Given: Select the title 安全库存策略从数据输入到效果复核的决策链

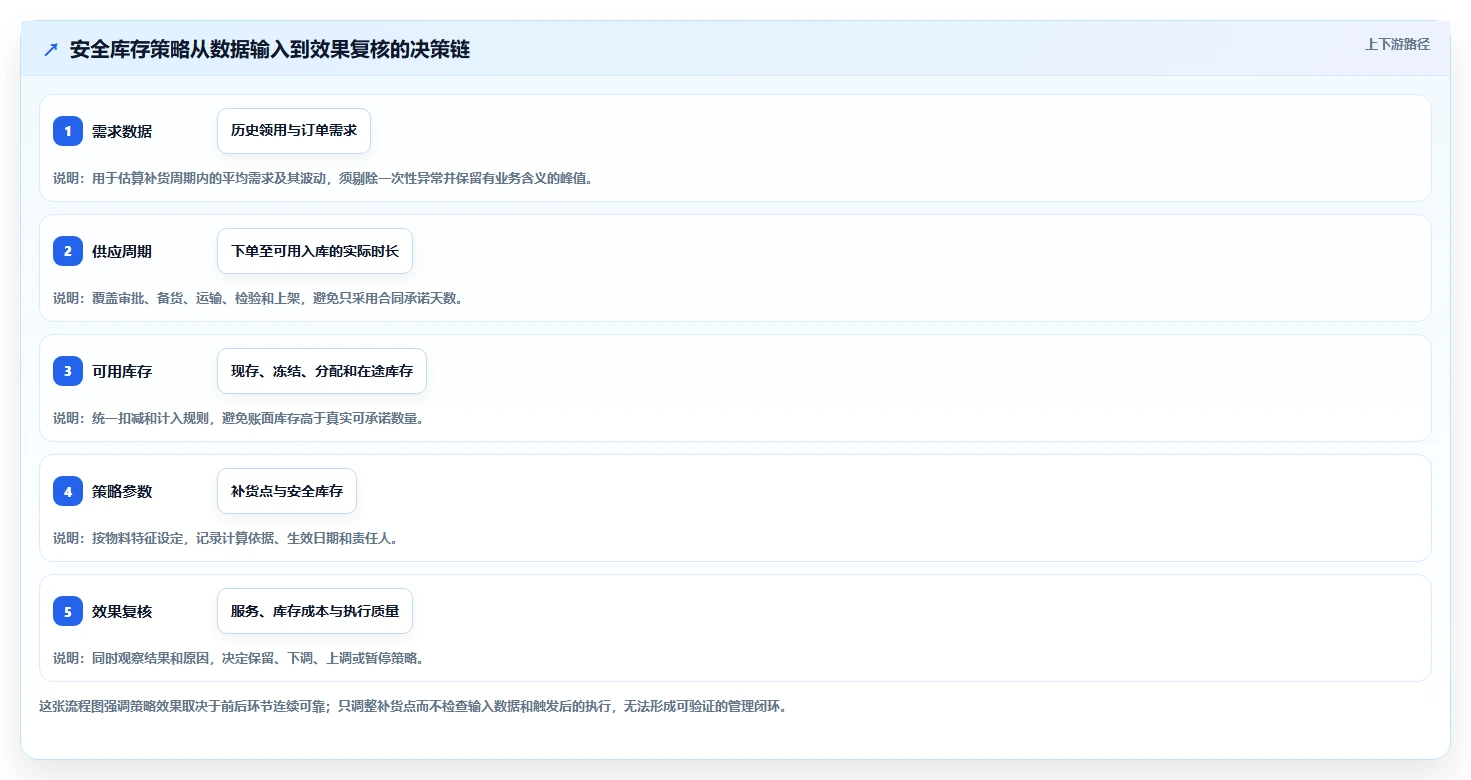Looking at the screenshot, I should [270, 50].
